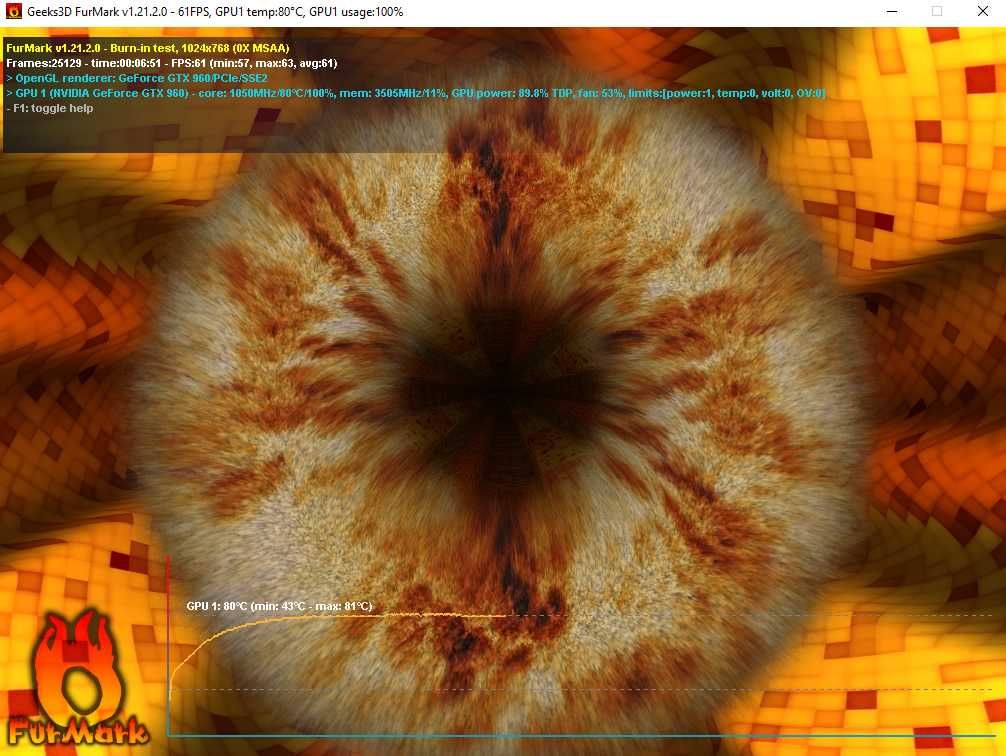Screen dimensions: 1006x756
Task: Click the 'Frames:25129' statistics line
Action: click(171, 63)
